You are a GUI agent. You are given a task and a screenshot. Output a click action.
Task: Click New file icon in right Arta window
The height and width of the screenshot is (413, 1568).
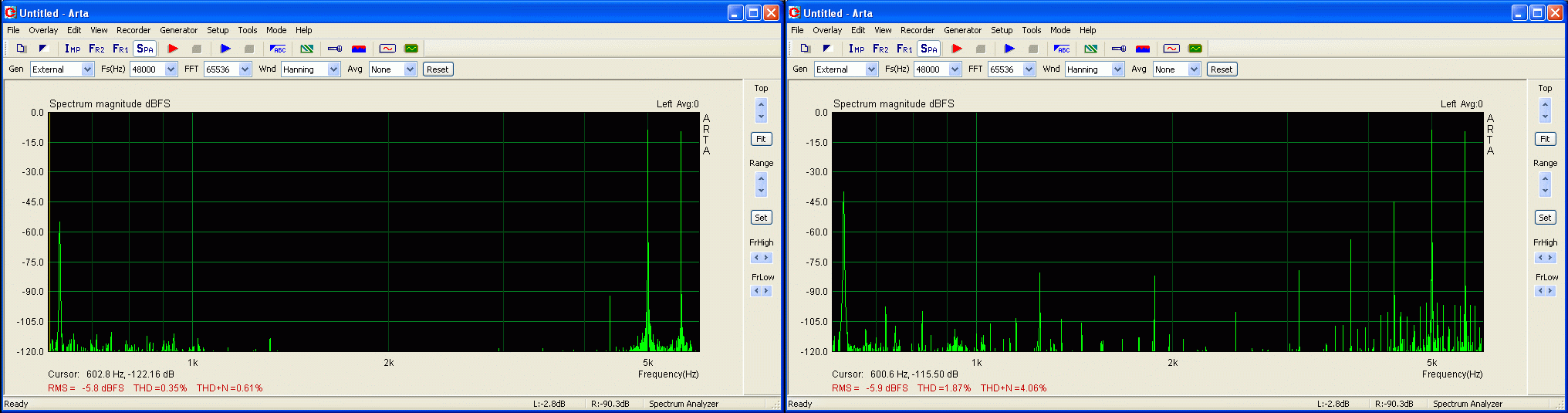806,49
